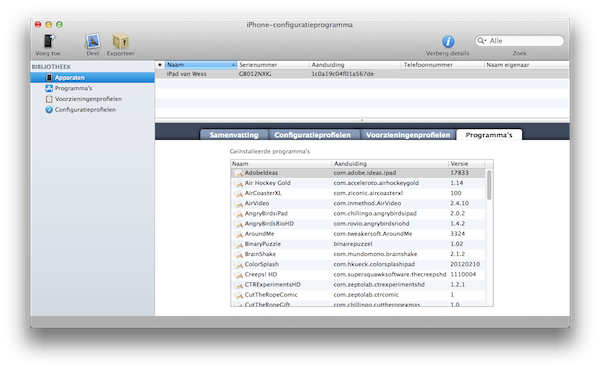
Task: Click the Air Hockey Gold app icon
Action: (x=238, y=183)
